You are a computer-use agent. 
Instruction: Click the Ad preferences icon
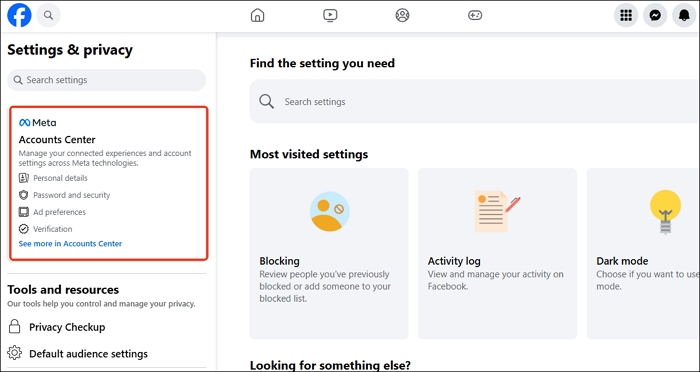click(x=24, y=212)
